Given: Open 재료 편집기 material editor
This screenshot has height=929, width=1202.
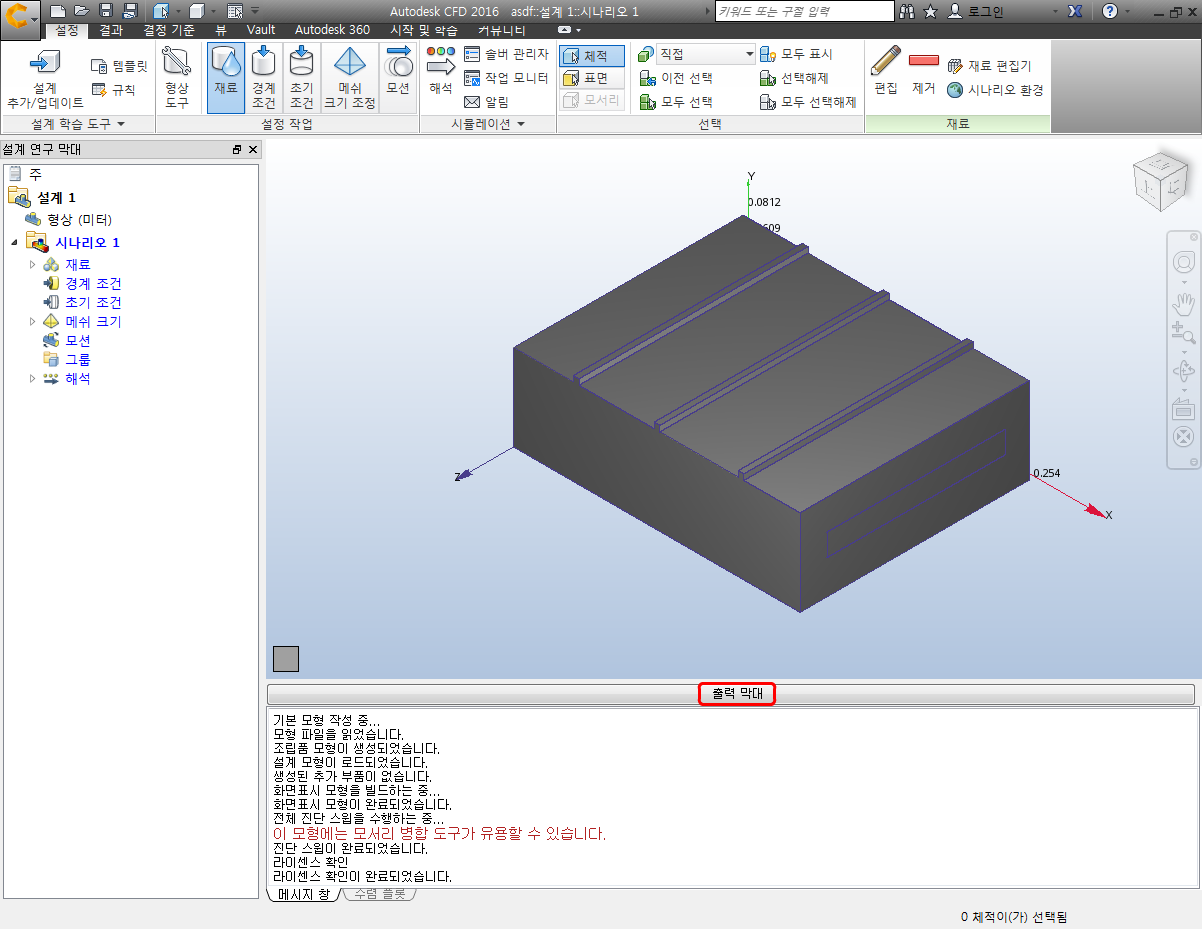Looking at the screenshot, I should (988, 66).
